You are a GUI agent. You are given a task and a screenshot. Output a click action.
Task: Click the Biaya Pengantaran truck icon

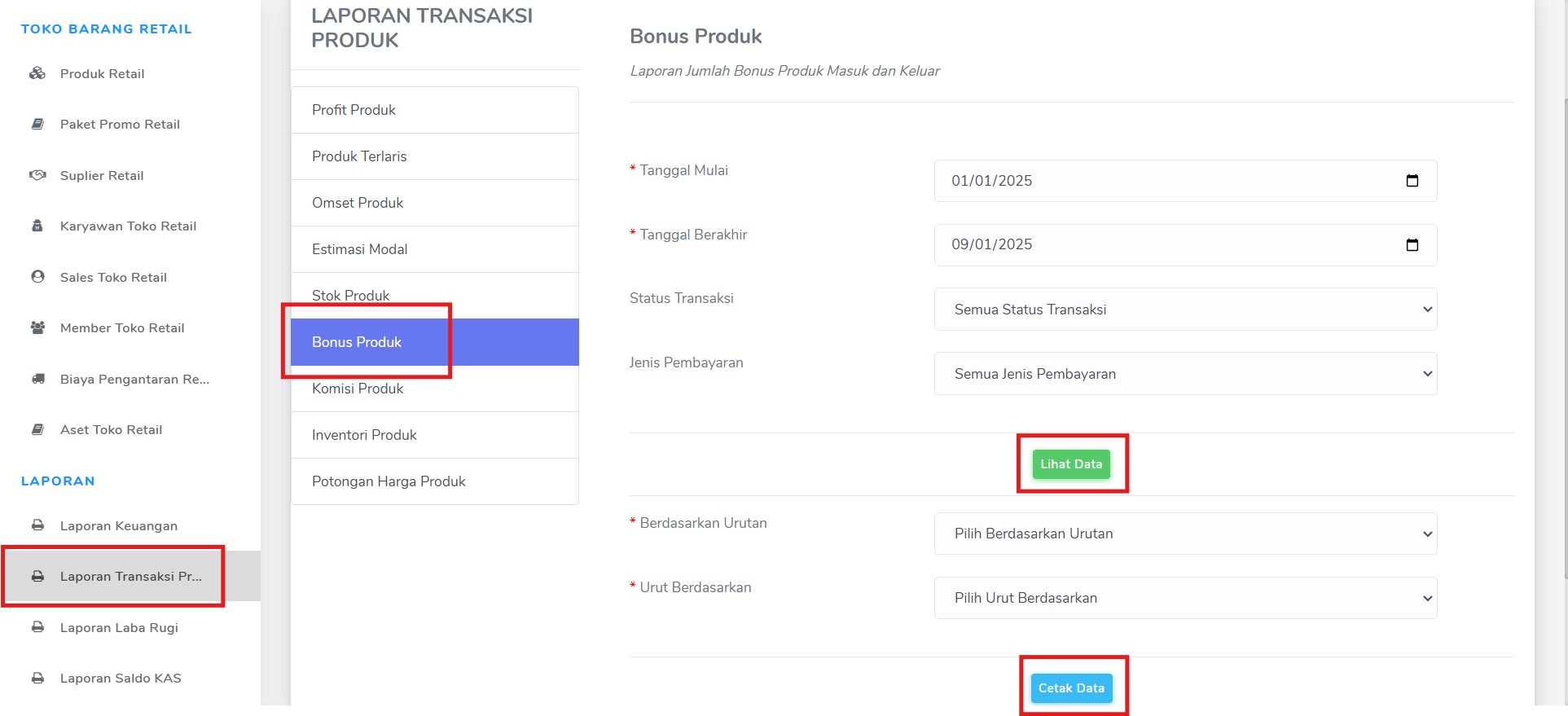37,379
